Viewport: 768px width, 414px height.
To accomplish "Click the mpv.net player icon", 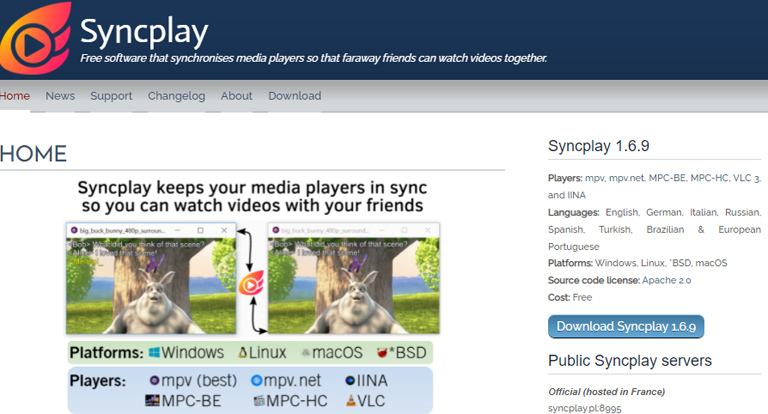I will coord(257,381).
